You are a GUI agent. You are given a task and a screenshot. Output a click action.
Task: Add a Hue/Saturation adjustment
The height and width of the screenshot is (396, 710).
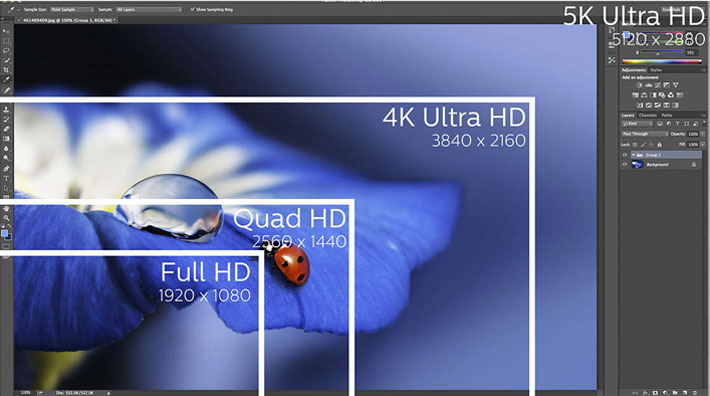click(635, 95)
